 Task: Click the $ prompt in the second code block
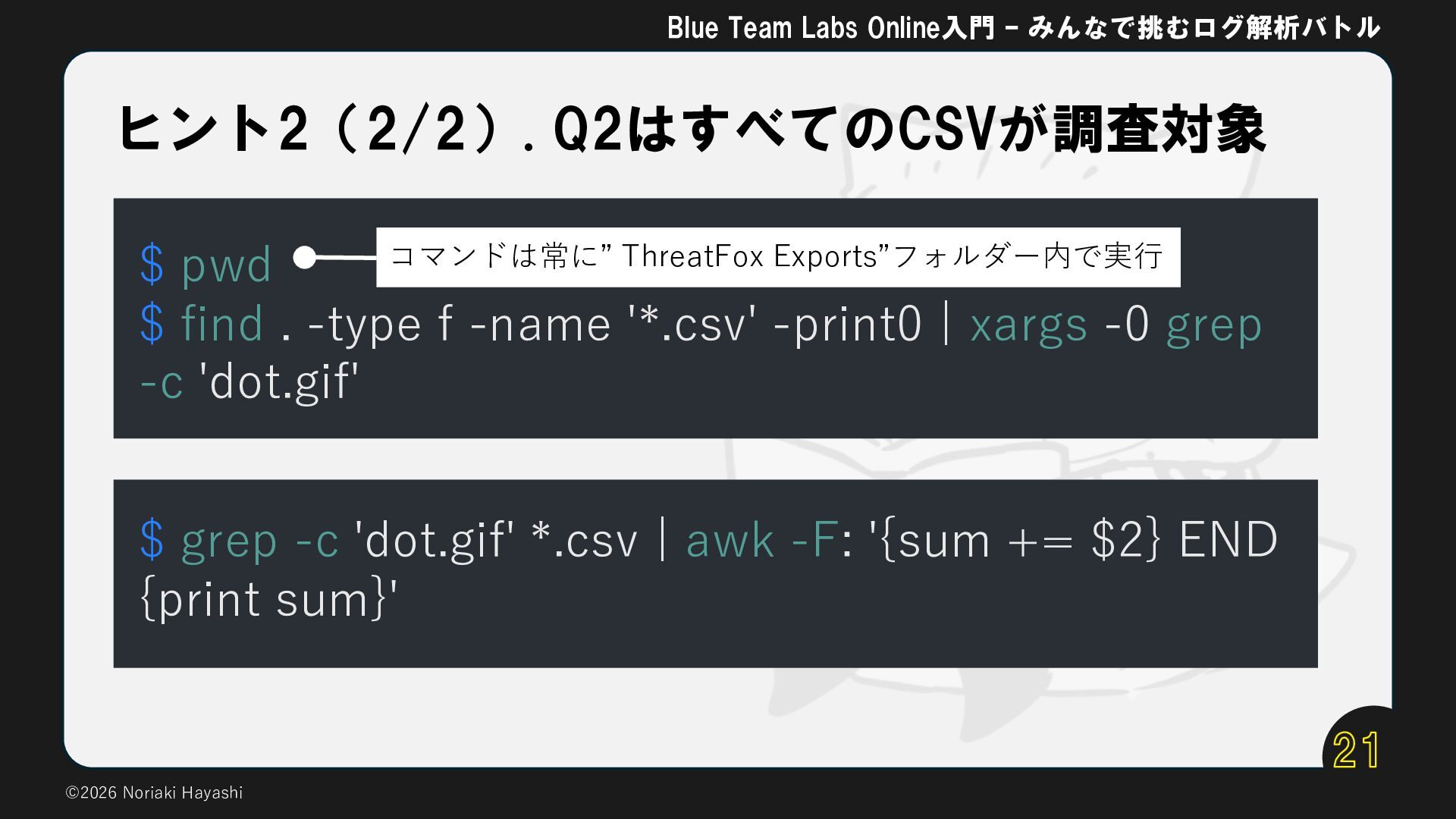click(x=152, y=540)
